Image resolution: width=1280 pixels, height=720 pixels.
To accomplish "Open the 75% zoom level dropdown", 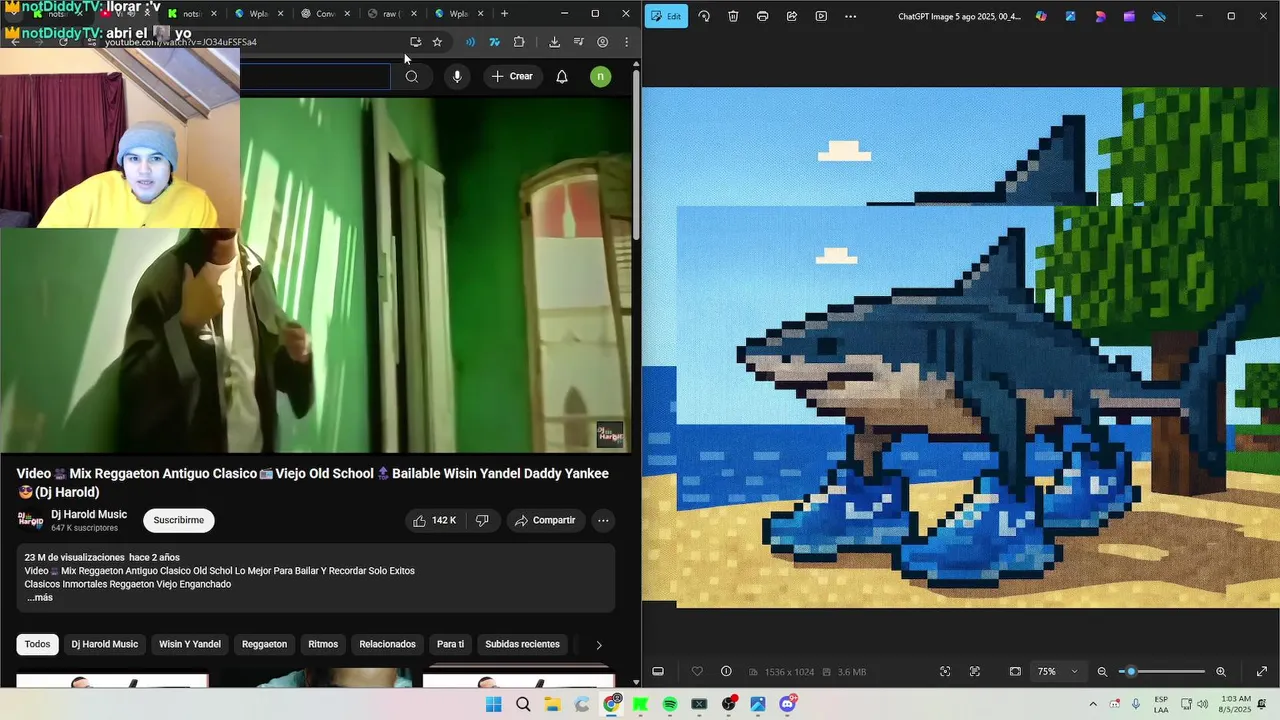I will [1057, 671].
